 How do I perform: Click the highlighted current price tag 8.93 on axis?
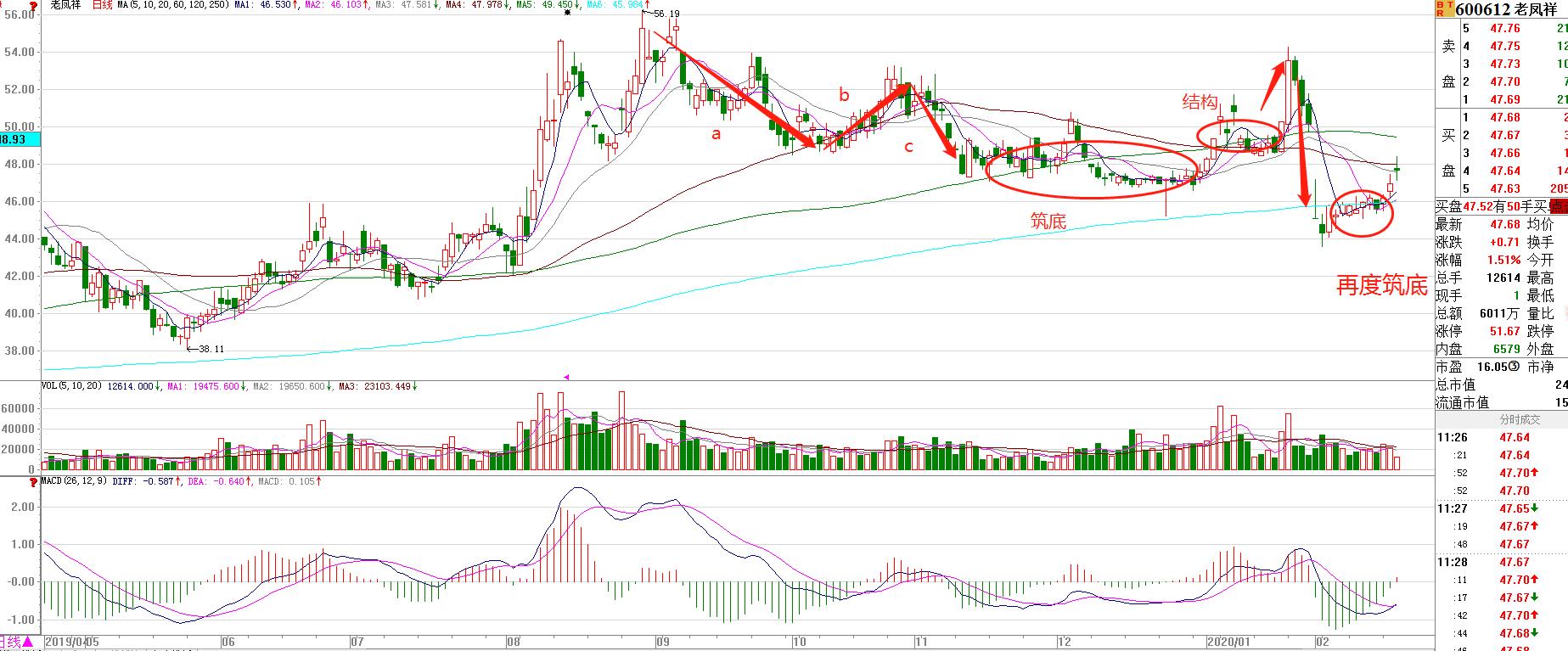point(20,139)
